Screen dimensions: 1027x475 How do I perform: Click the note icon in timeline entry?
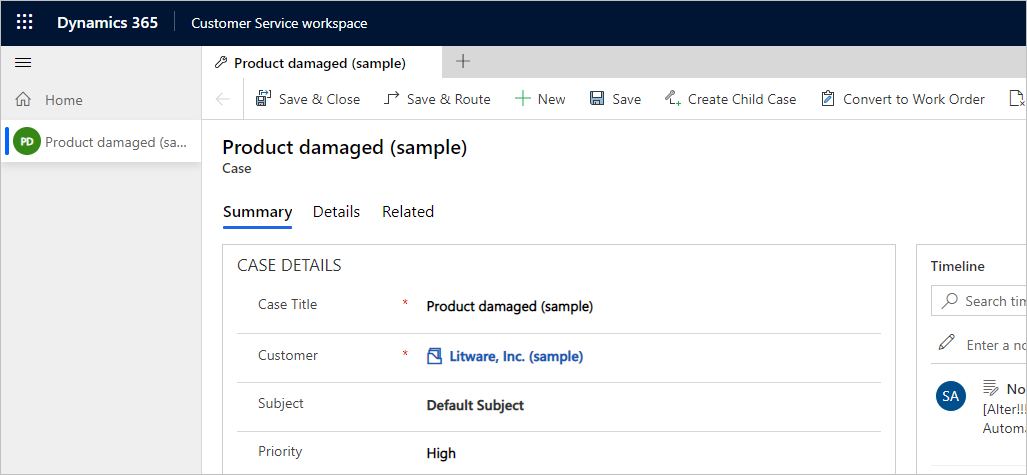[990, 388]
